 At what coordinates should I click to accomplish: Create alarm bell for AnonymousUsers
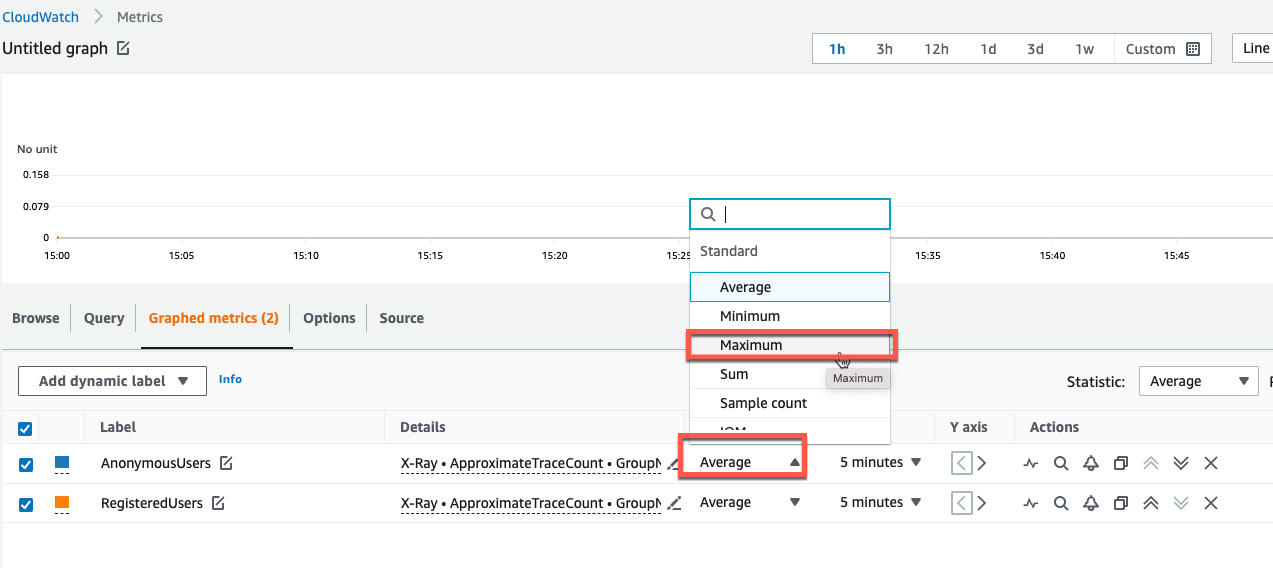(1091, 463)
